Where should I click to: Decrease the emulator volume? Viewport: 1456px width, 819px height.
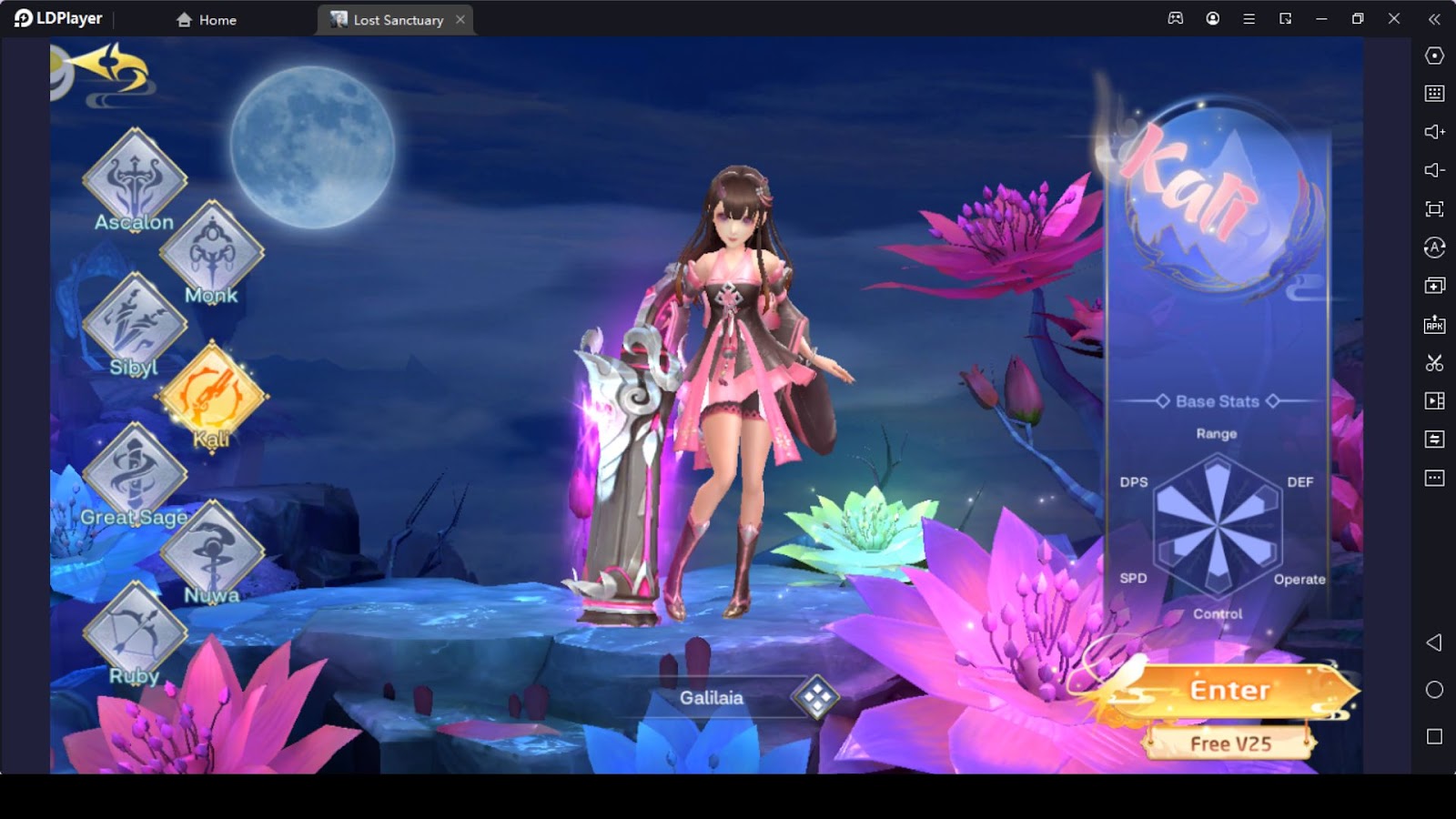point(1435,170)
